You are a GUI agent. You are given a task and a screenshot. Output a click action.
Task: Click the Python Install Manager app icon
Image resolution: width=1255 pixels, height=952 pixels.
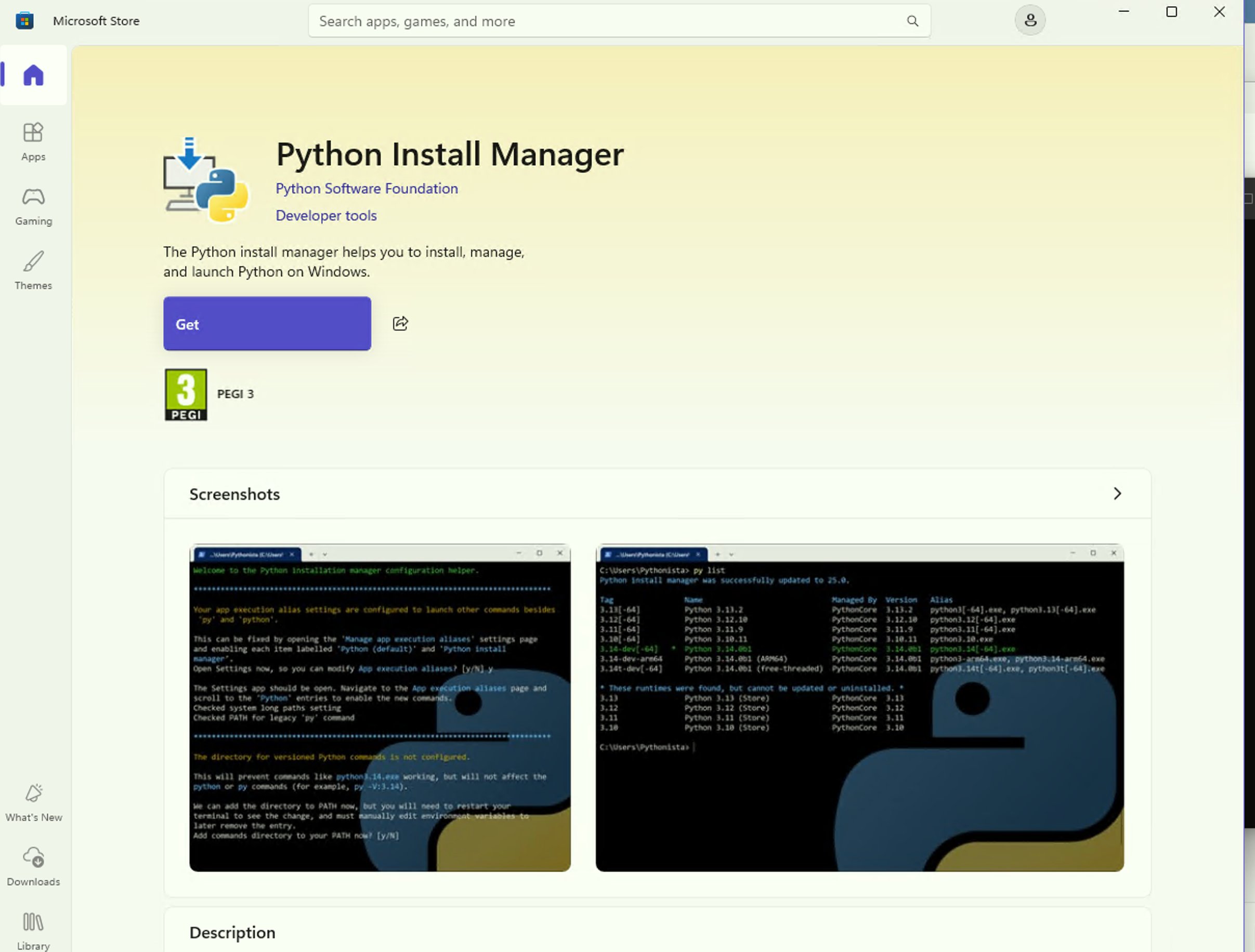[206, 180]
